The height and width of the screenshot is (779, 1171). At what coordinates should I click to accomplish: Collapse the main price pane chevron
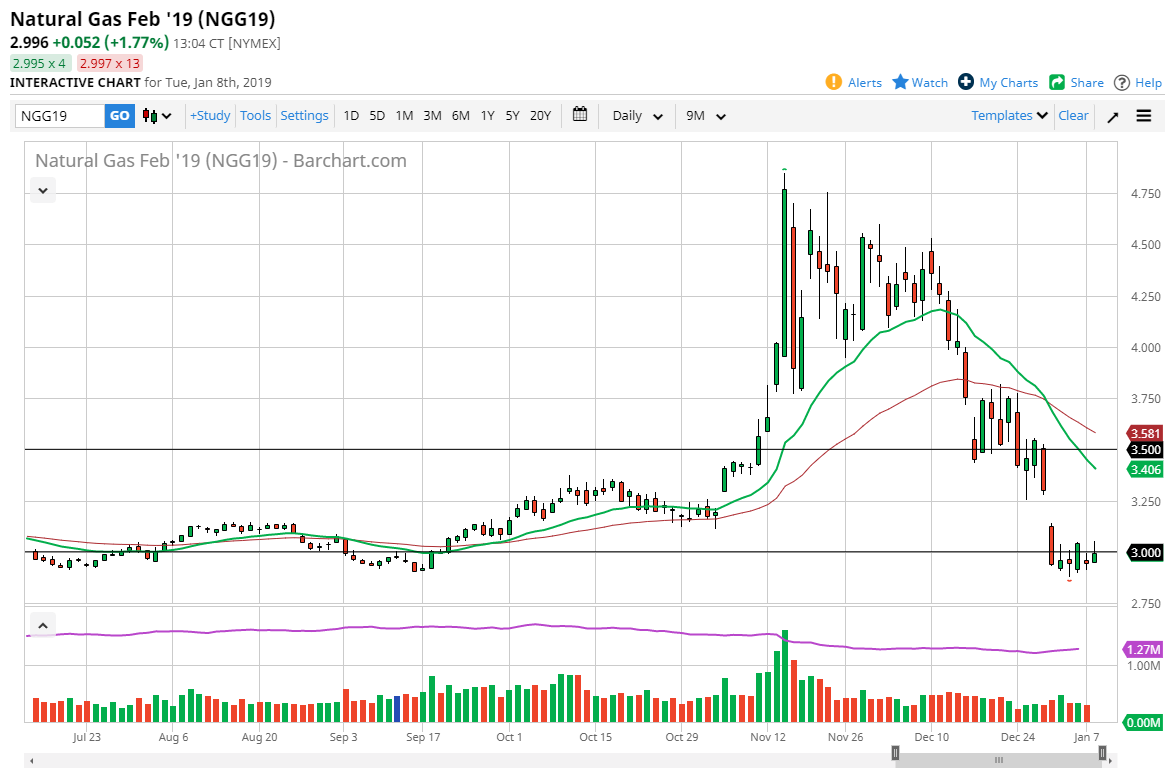pos(43,189)
